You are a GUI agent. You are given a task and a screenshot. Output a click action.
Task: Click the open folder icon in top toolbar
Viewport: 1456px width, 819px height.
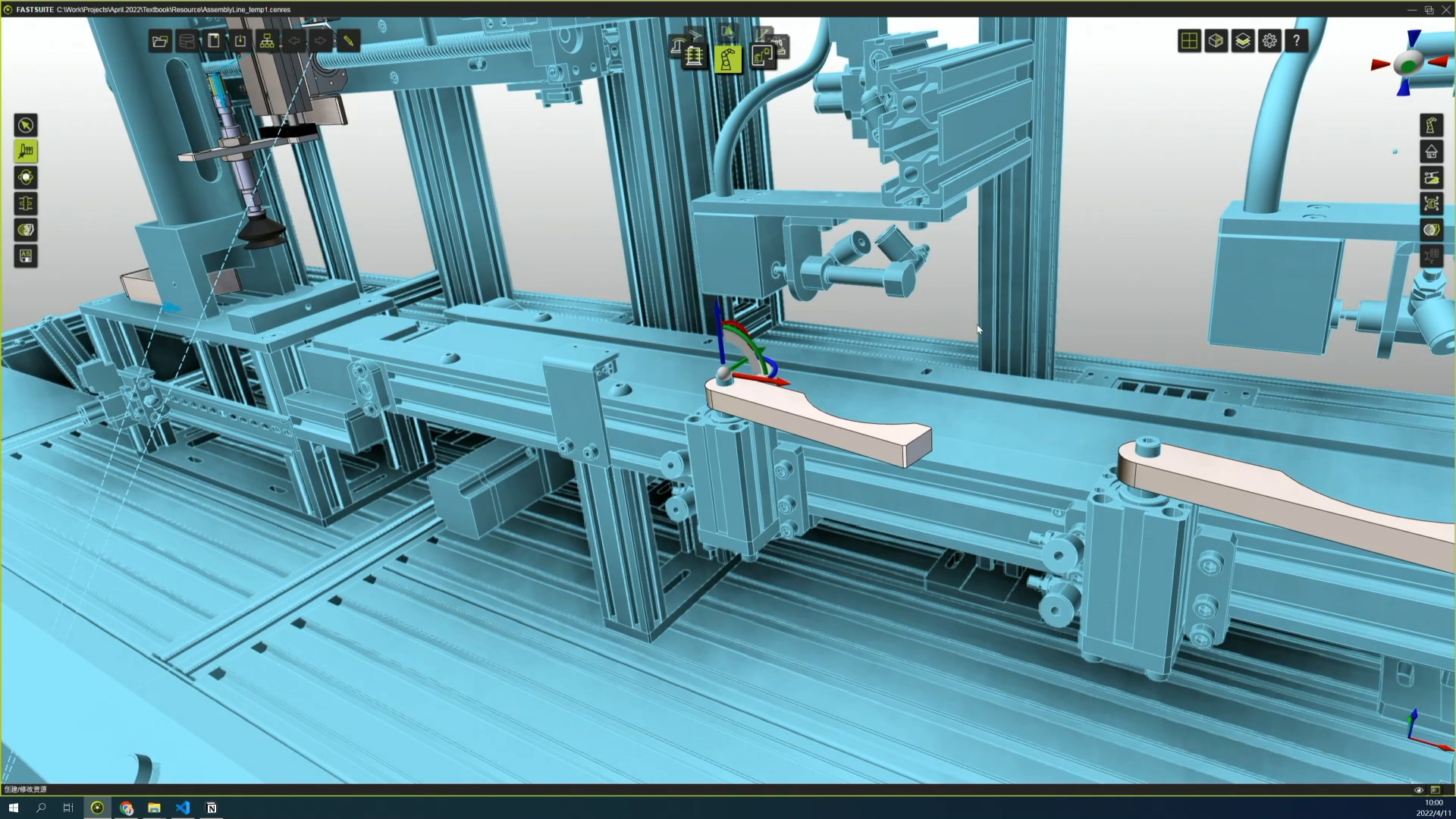pyautogui.click(x=160, y=41)
